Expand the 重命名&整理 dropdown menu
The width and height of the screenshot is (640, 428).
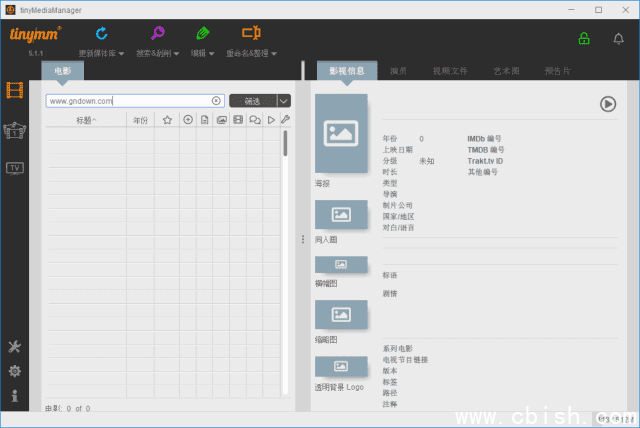pyautogui.click(x=251, y=53)
